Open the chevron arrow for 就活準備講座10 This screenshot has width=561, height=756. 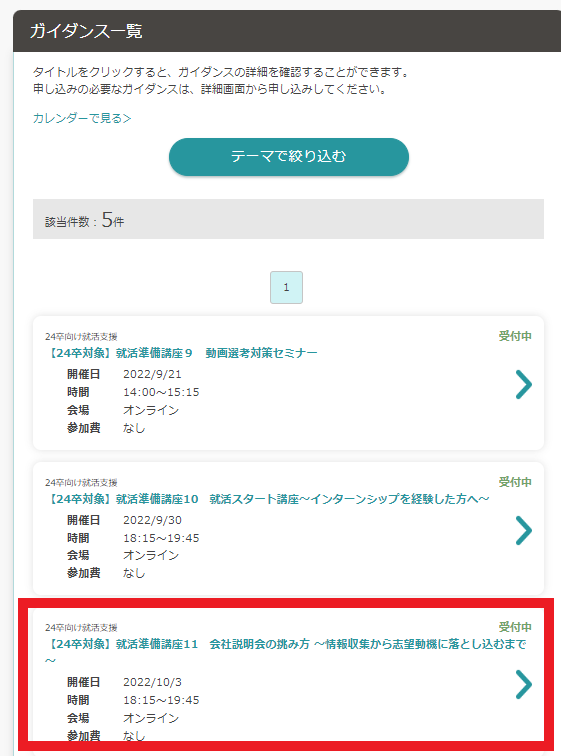524,530
